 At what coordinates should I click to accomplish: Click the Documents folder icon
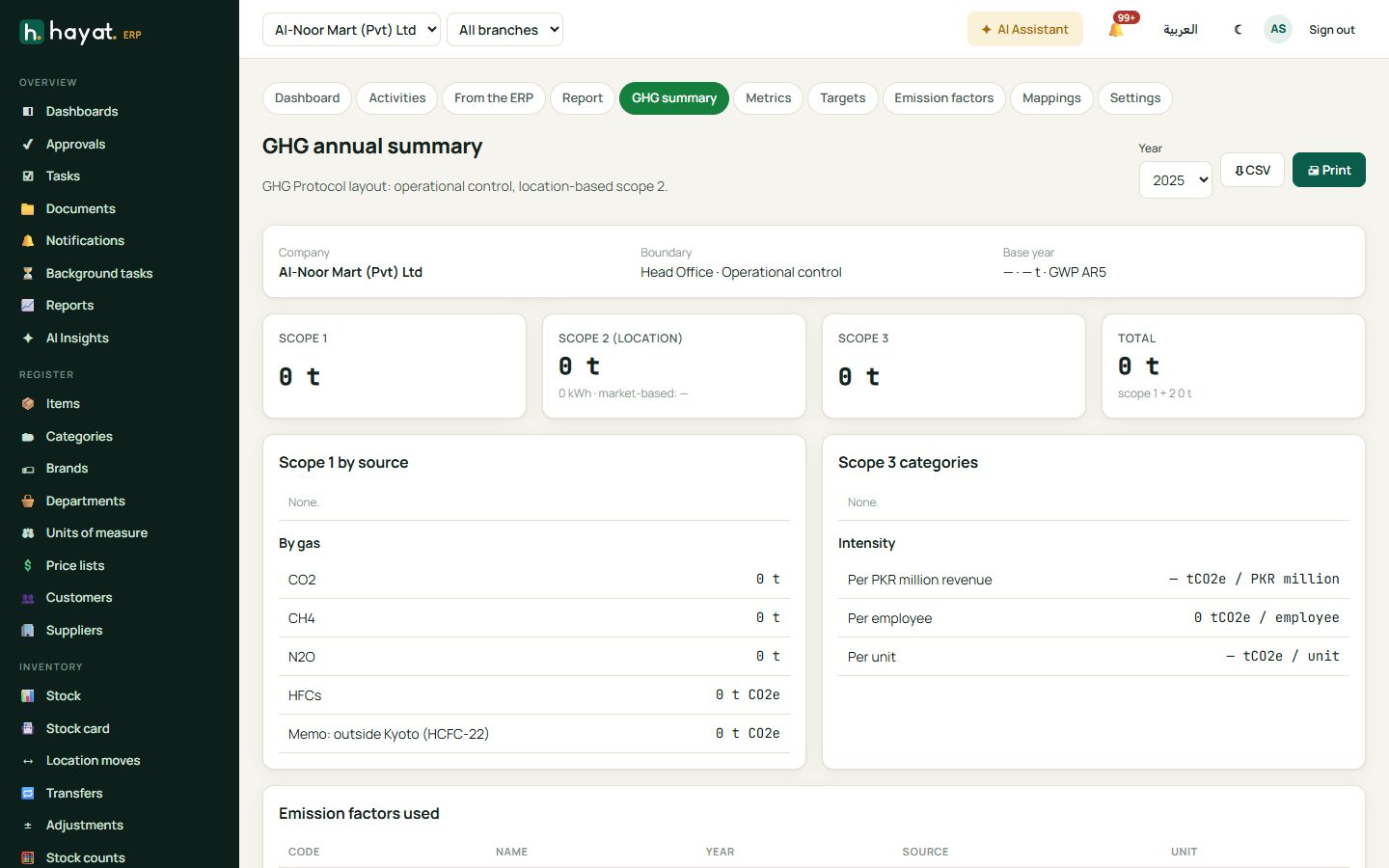pyautogui.click(x=28, y=209)
